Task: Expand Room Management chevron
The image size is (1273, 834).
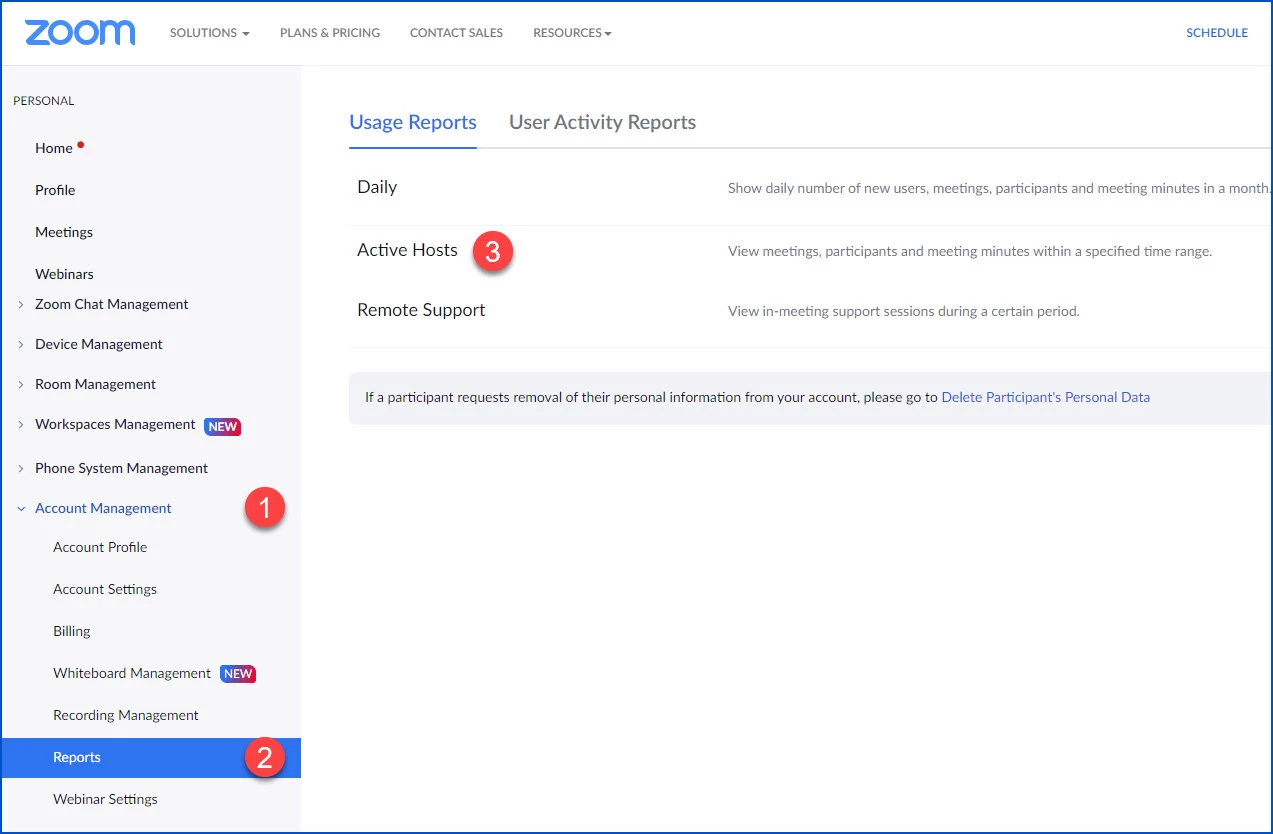Action: pos(21,384)
